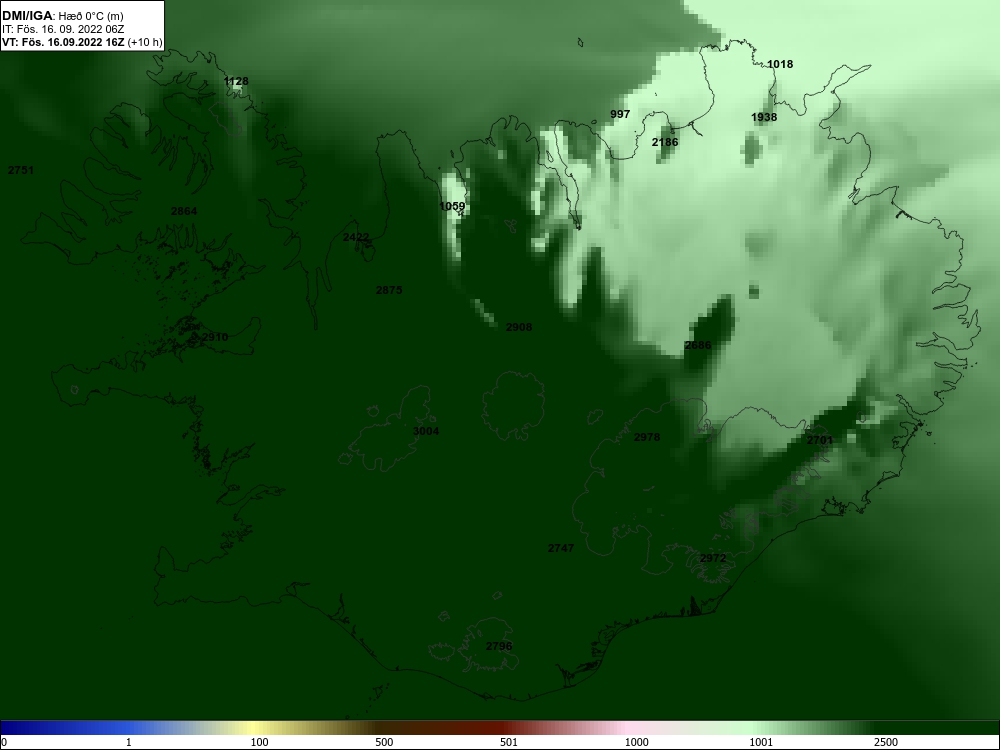Image resolution: width=1000 pixels, height=750 pixels.
Task: Click the 501 legend tick label
Action: [x=509, y=742]
